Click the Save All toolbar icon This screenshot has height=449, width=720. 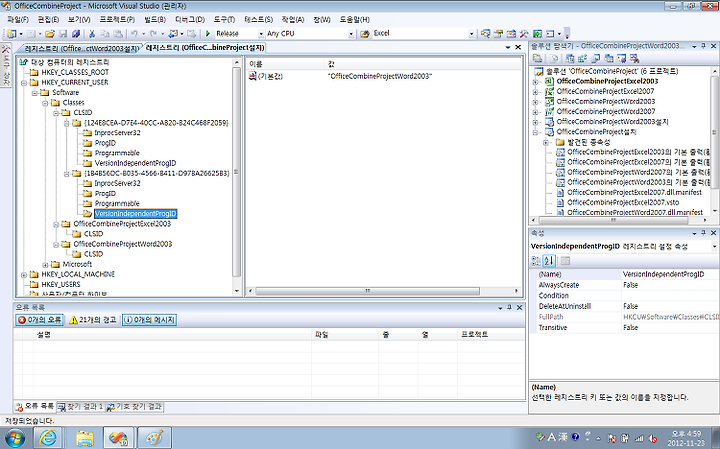pos(76,34)
